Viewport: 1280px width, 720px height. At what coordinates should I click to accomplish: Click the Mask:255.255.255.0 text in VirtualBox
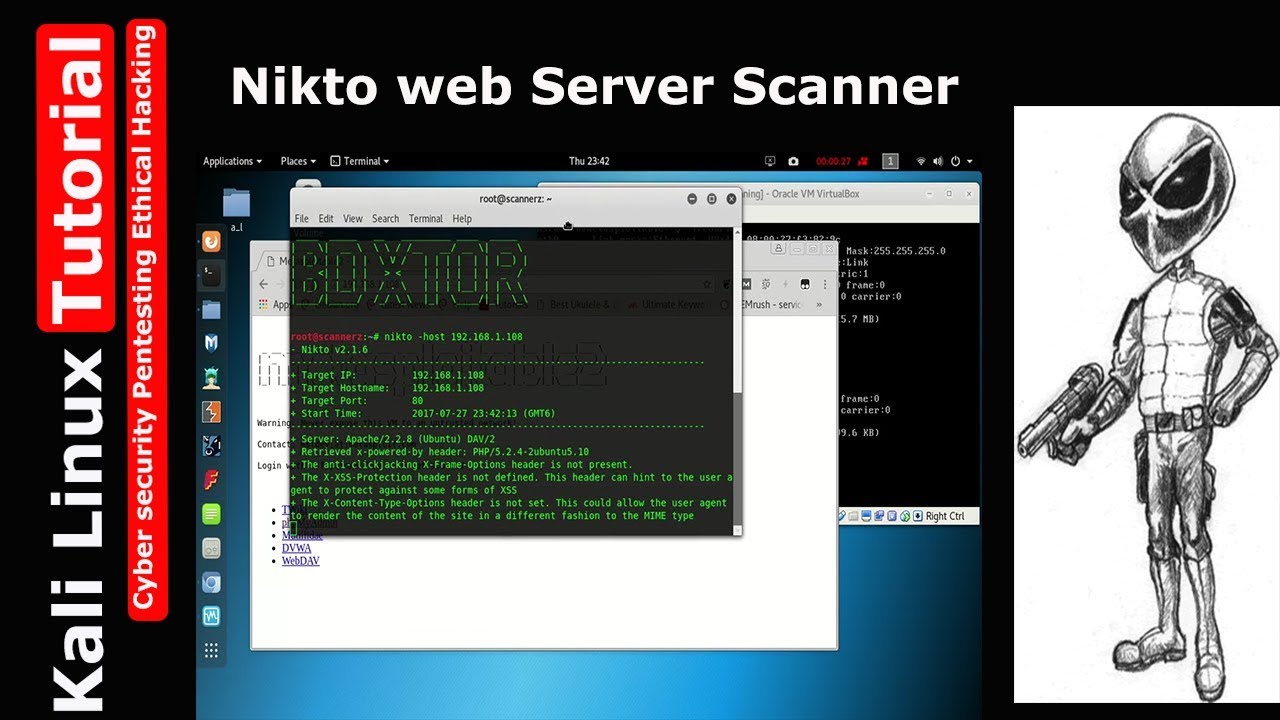[895, 251]
